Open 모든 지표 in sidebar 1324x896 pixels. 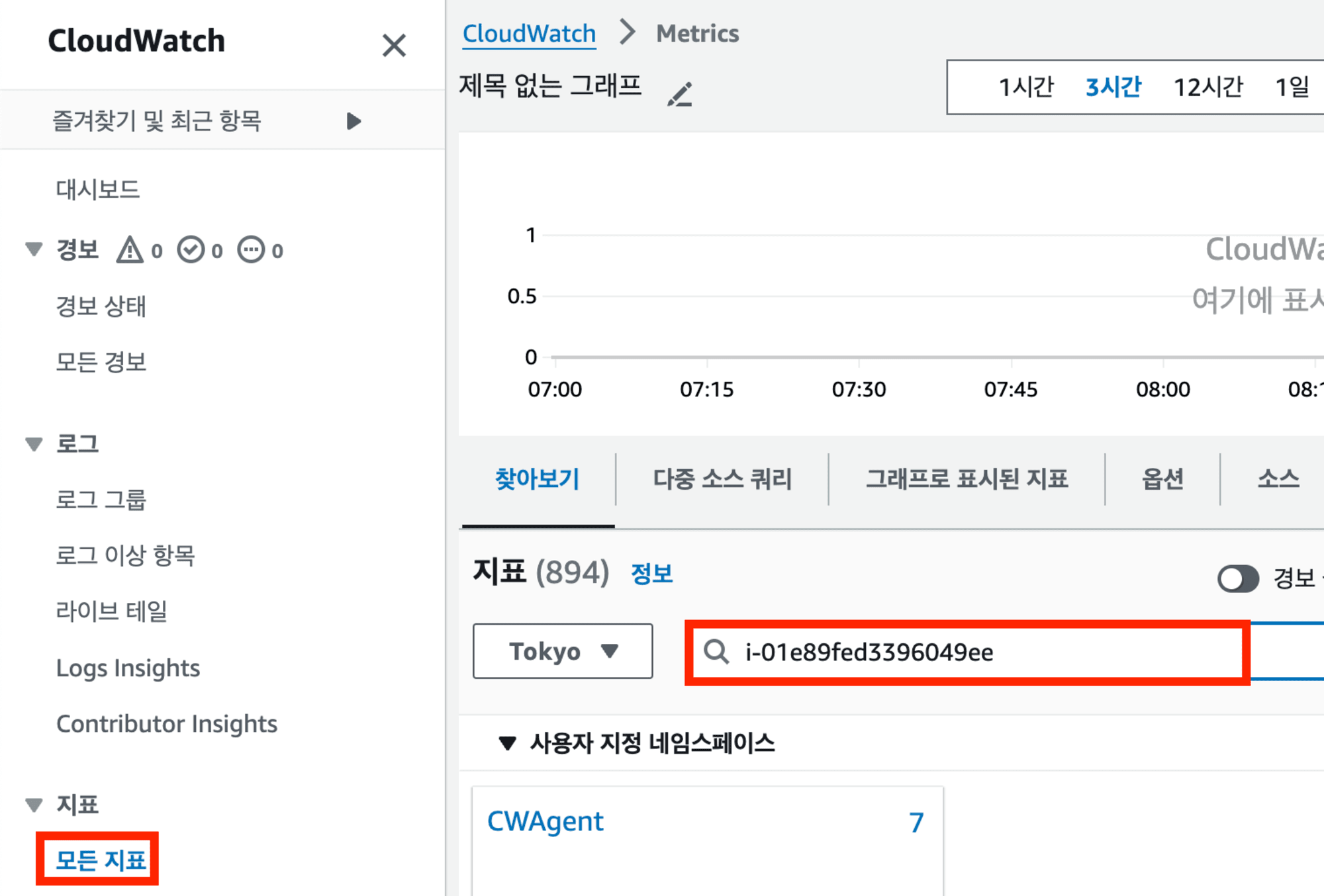[101, 860]
